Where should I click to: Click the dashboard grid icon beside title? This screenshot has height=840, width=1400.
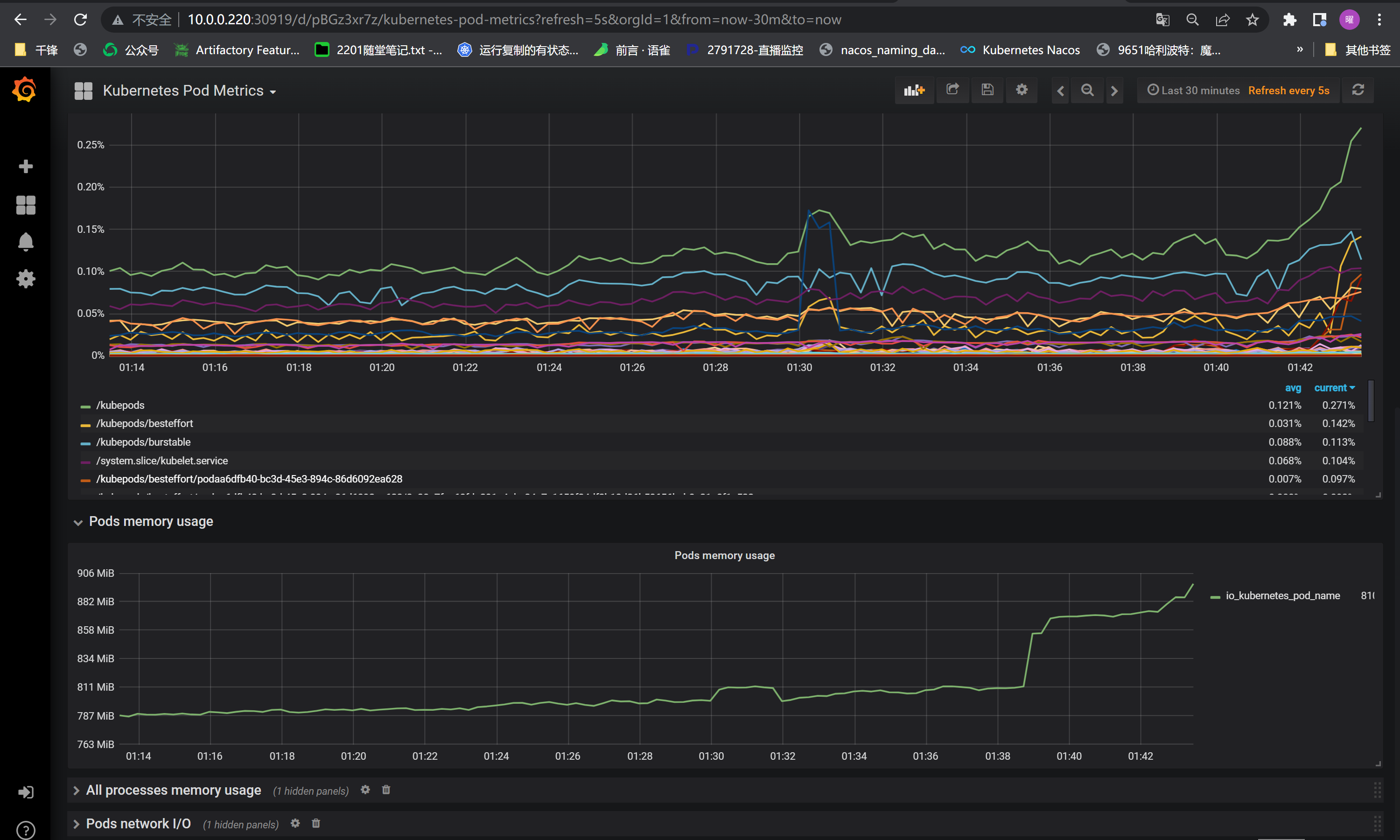tap(83, 91)
